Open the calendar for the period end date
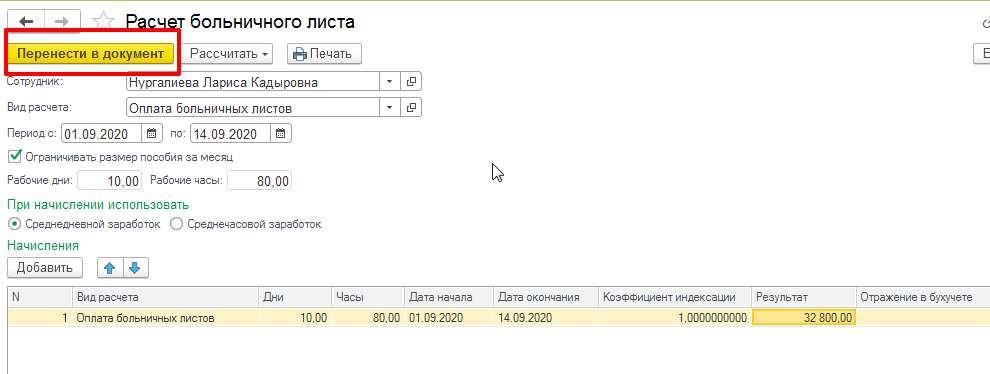 (x=282, y=134)
